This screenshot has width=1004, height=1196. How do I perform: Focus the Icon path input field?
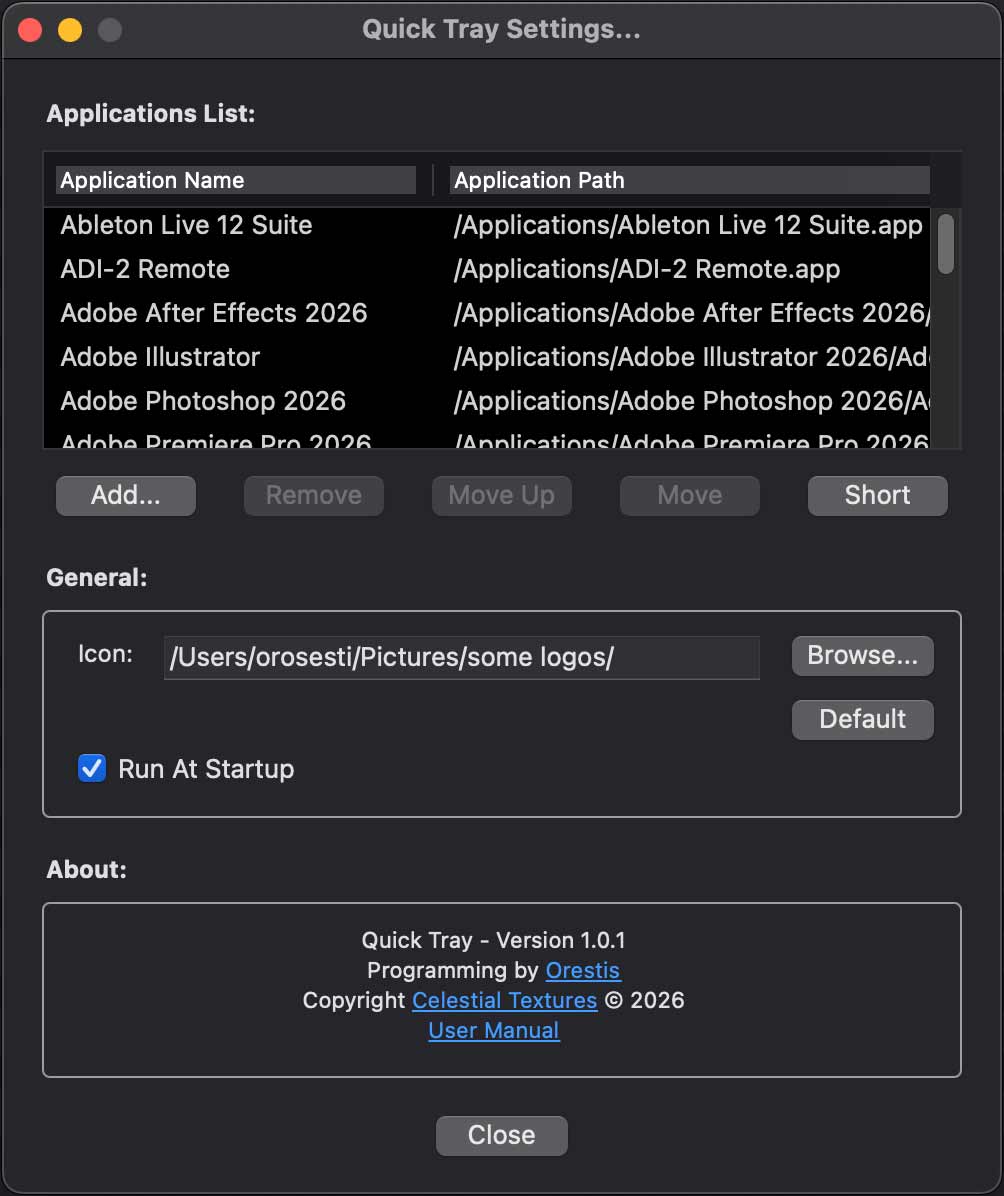point(462,657)
